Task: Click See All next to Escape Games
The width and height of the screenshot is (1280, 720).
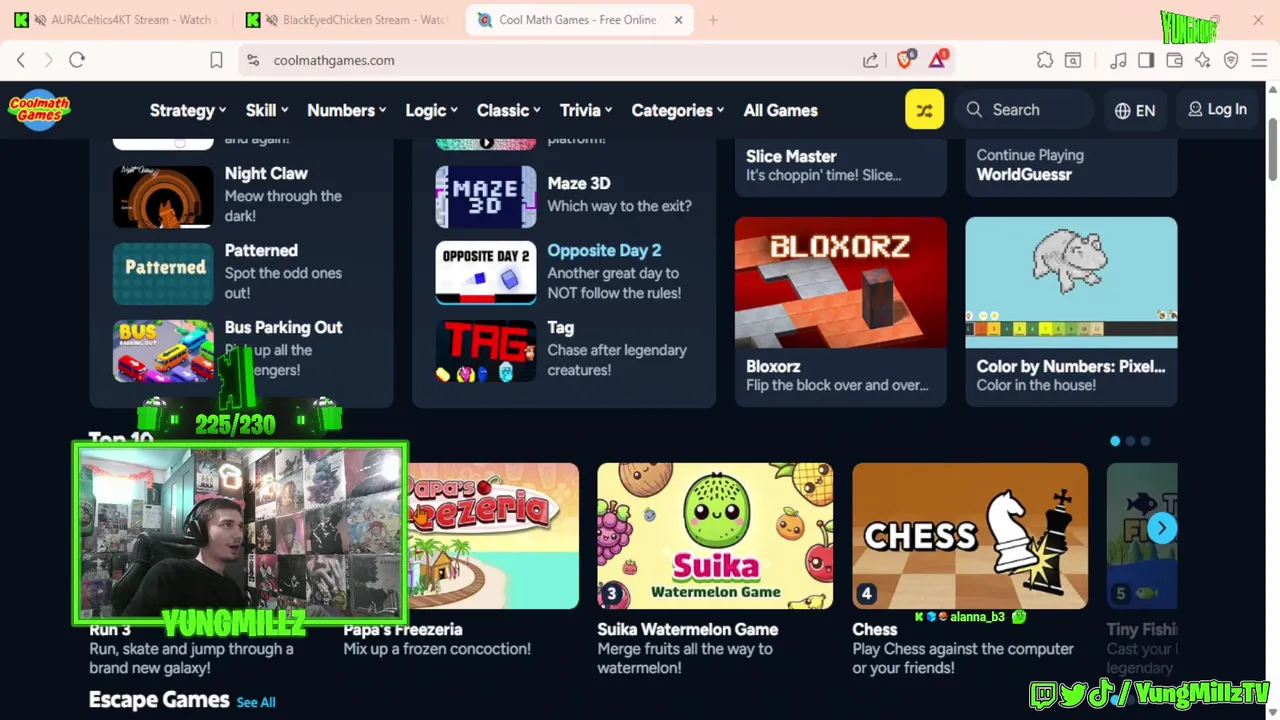Action: tap(256, 702)
